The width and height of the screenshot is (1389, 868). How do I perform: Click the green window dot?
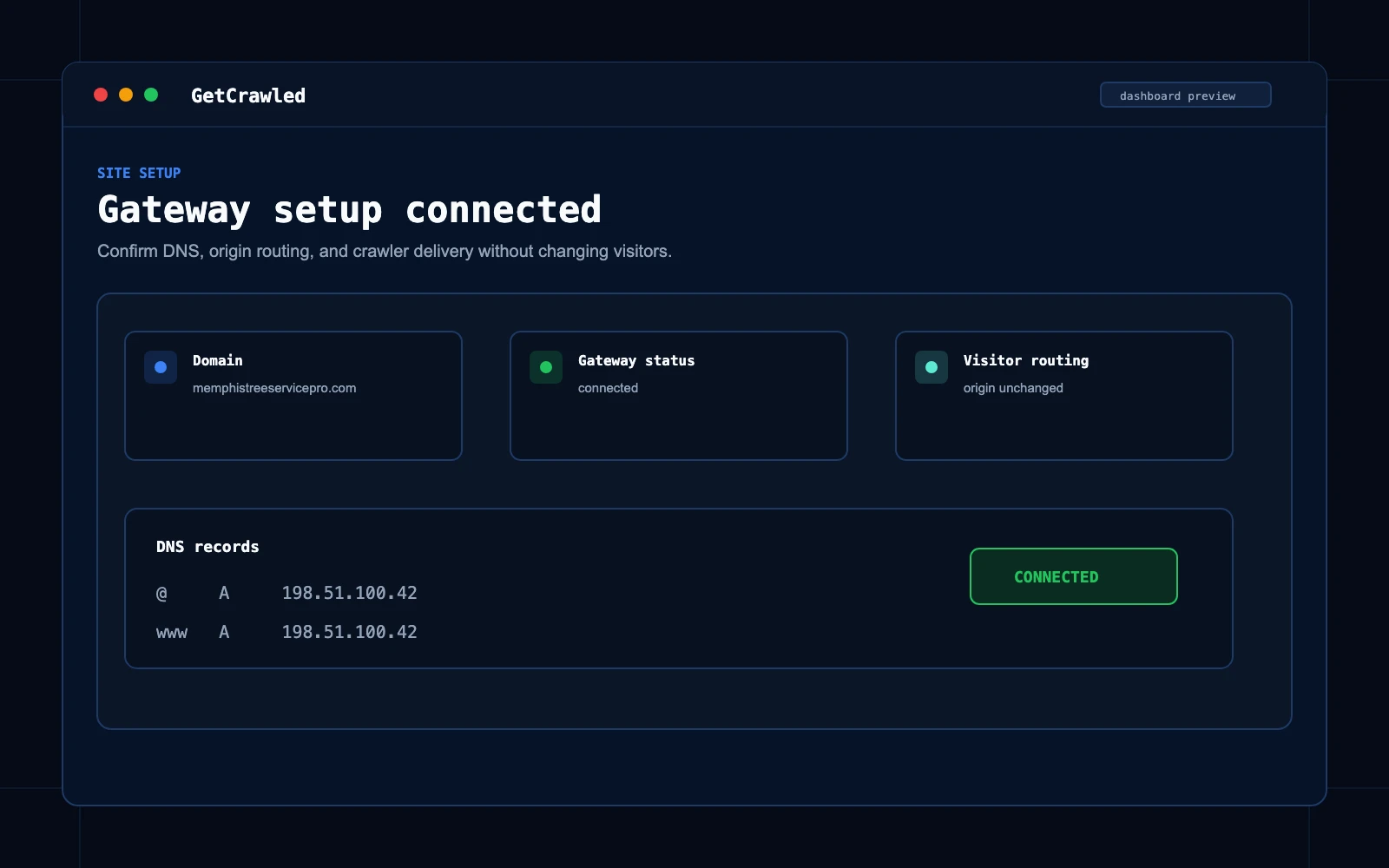151,95
